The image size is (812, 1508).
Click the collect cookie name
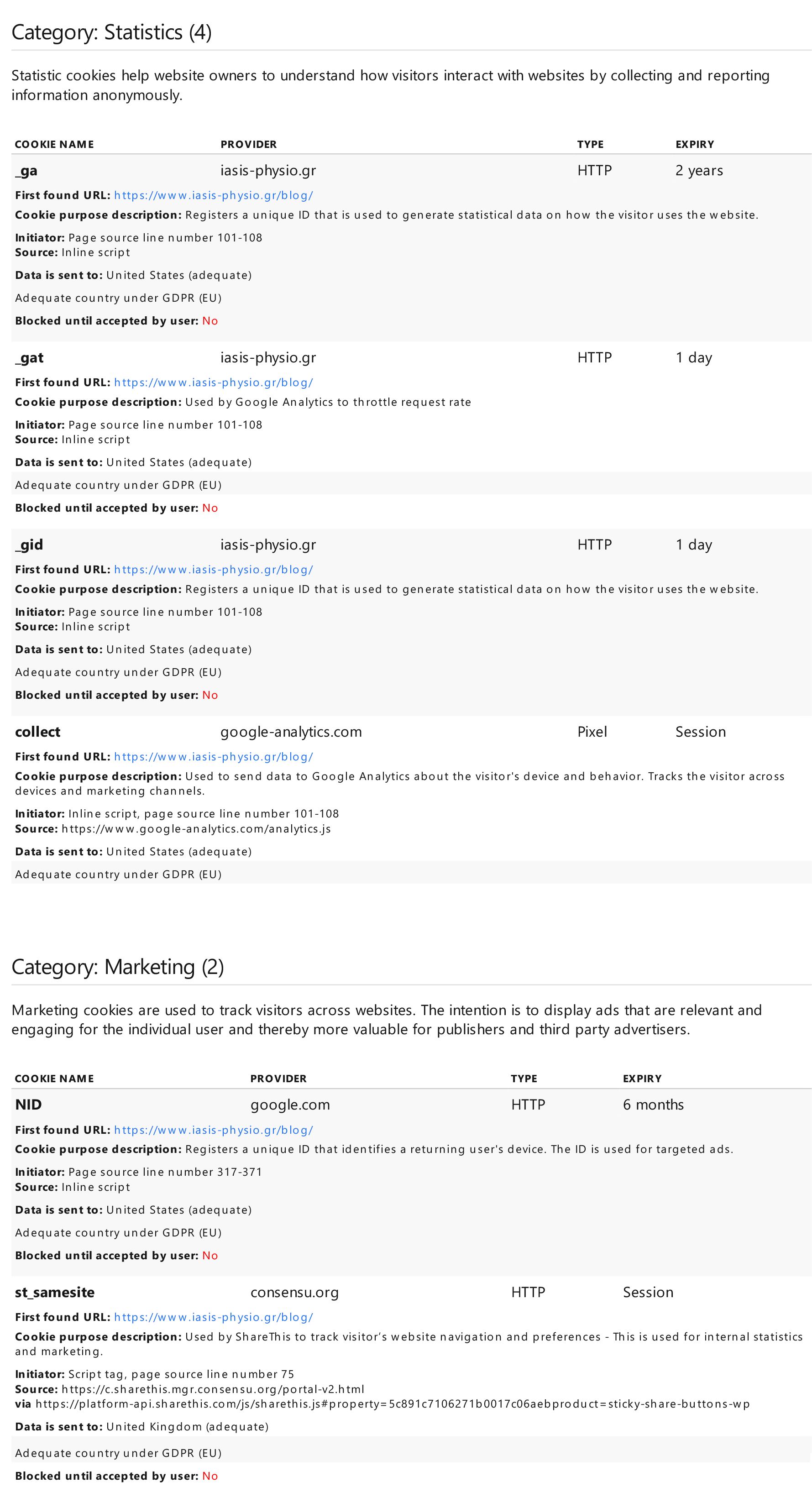click(37, 732)
